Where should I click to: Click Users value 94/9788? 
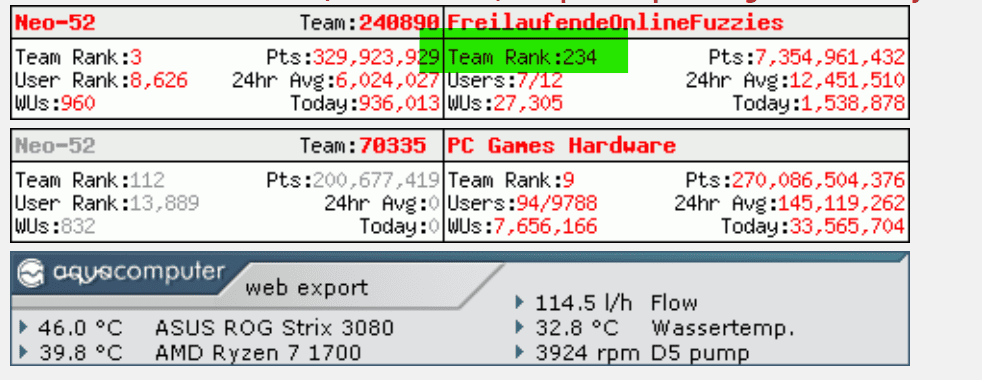(x=557, y=203)
